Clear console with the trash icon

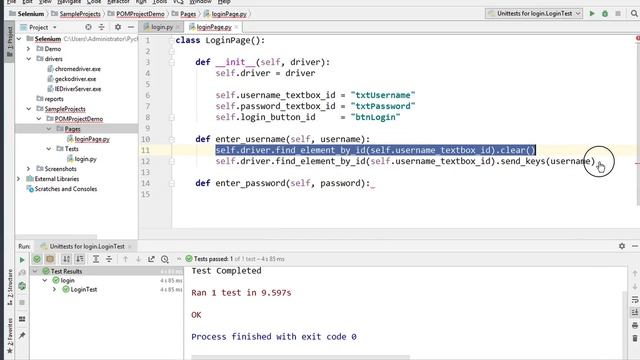(x=635, y=338)
